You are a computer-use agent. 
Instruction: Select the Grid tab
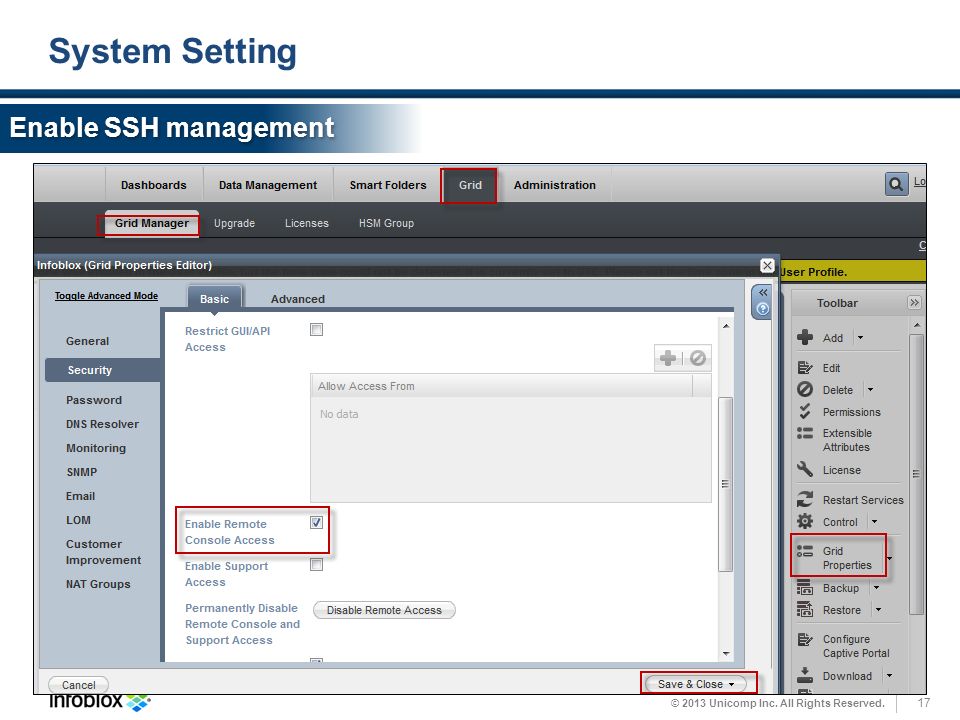point(470,184)
